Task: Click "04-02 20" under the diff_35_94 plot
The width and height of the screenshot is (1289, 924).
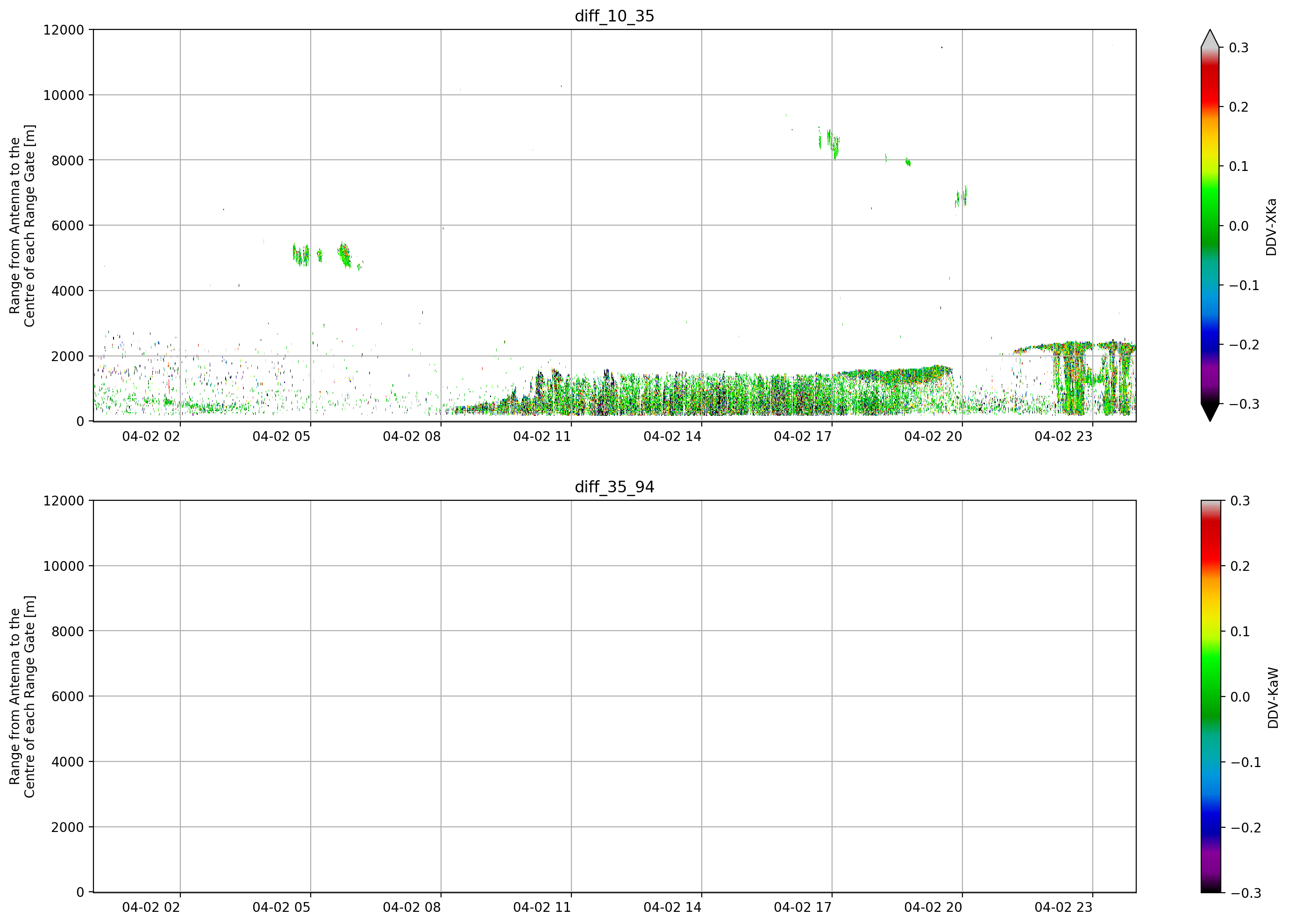Action: click(933, 908)
